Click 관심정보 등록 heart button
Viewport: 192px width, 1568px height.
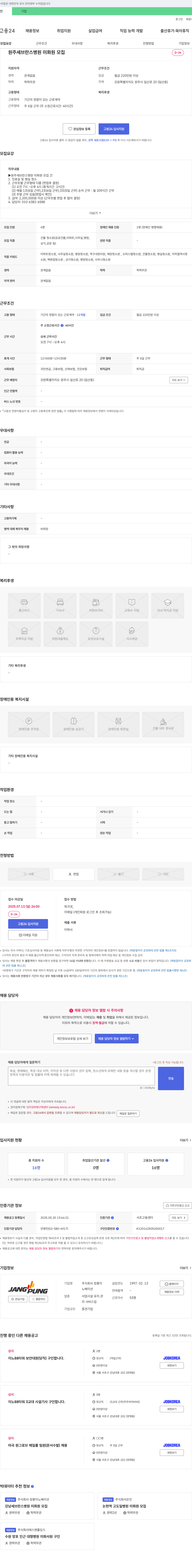79,129
